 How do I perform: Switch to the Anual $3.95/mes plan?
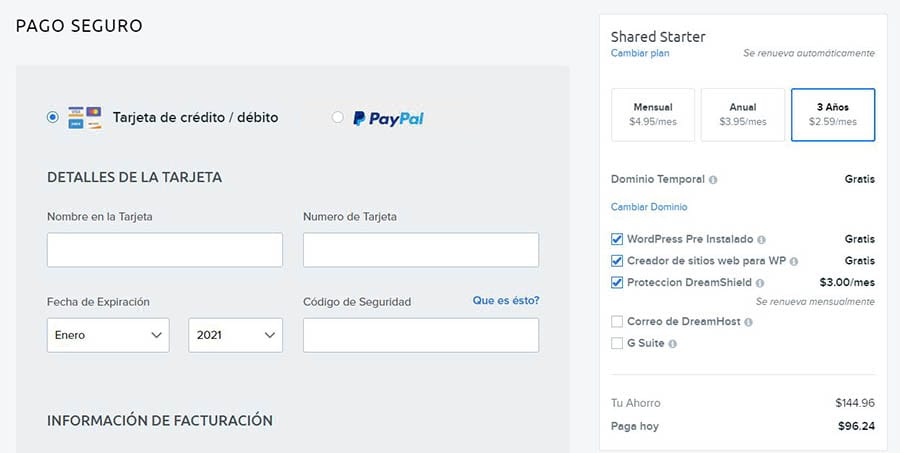742,115
